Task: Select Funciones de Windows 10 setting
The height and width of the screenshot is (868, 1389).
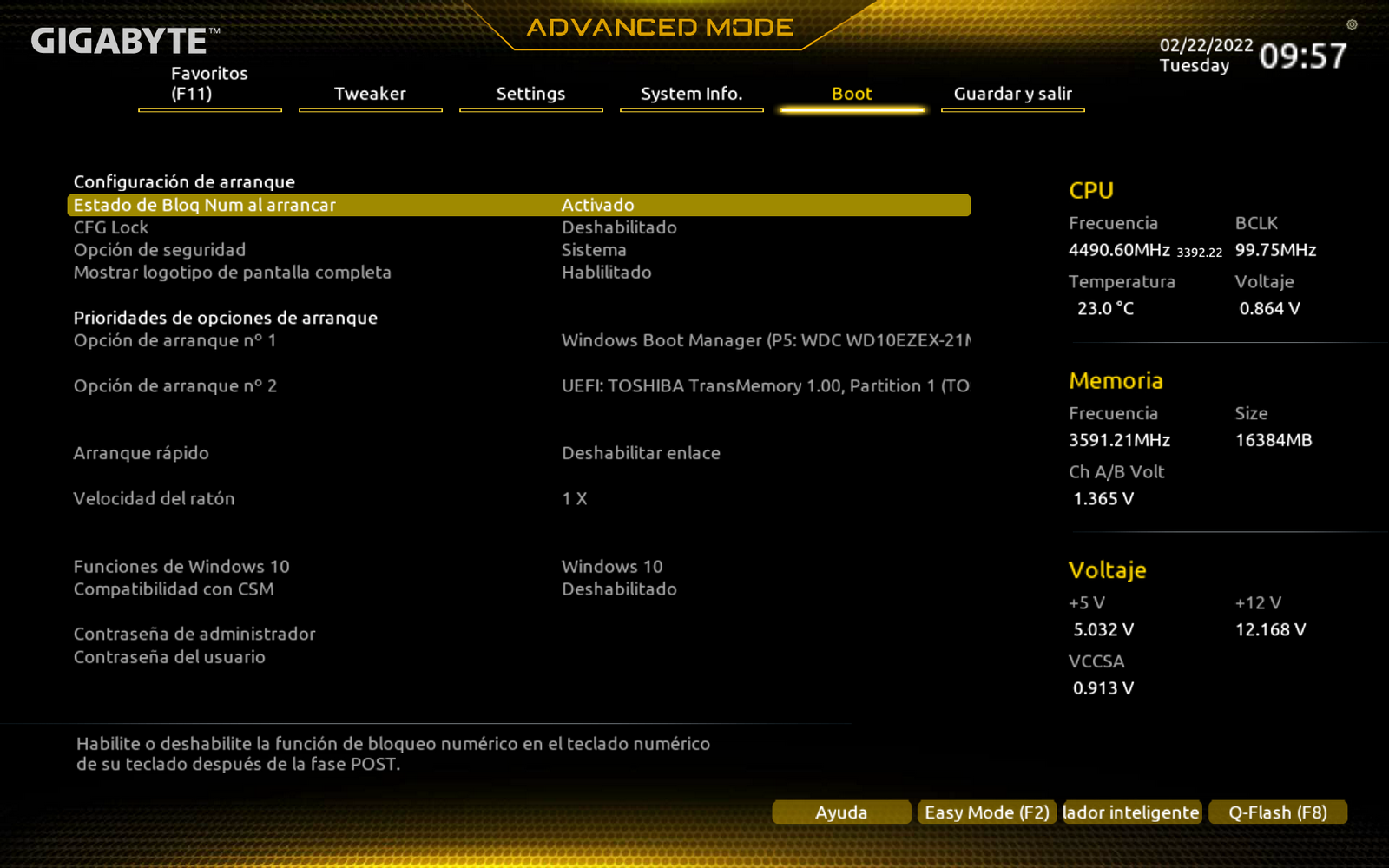Action: [x=181, y=566]
